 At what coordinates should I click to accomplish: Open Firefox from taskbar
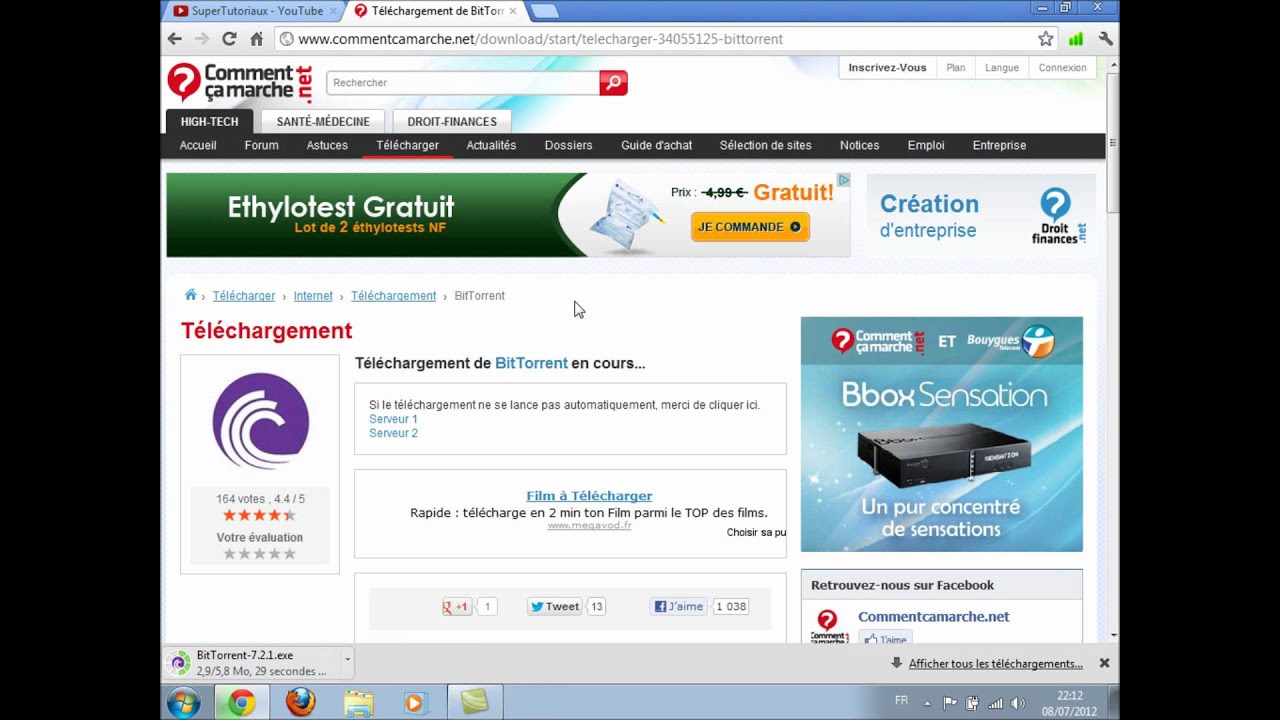pyautogui.click(x=300, y=703)
